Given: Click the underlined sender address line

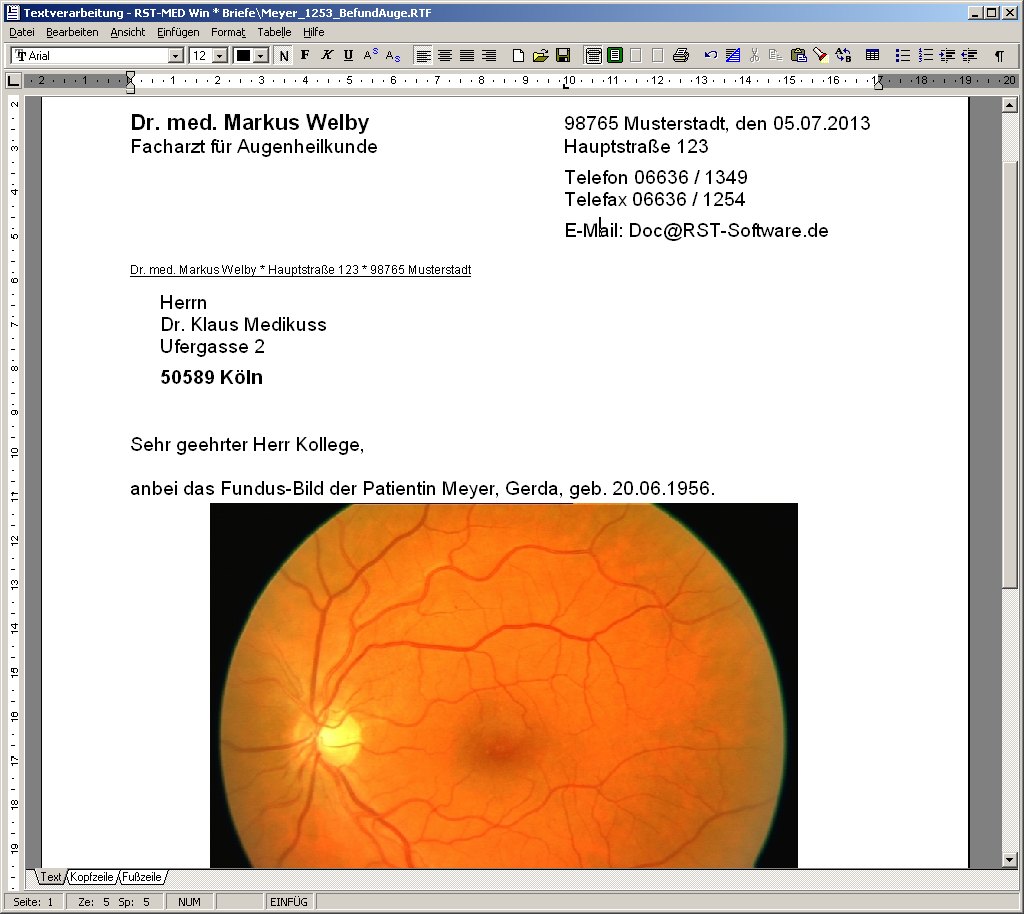Looking at the screenshot, I should coord(300,270).
